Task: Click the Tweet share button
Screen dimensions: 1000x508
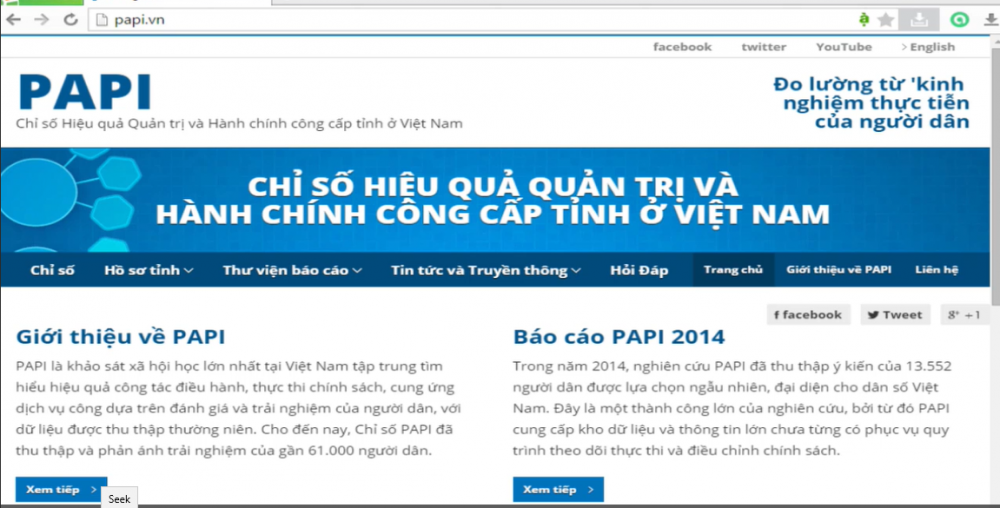Action: [x=895, y=314]
